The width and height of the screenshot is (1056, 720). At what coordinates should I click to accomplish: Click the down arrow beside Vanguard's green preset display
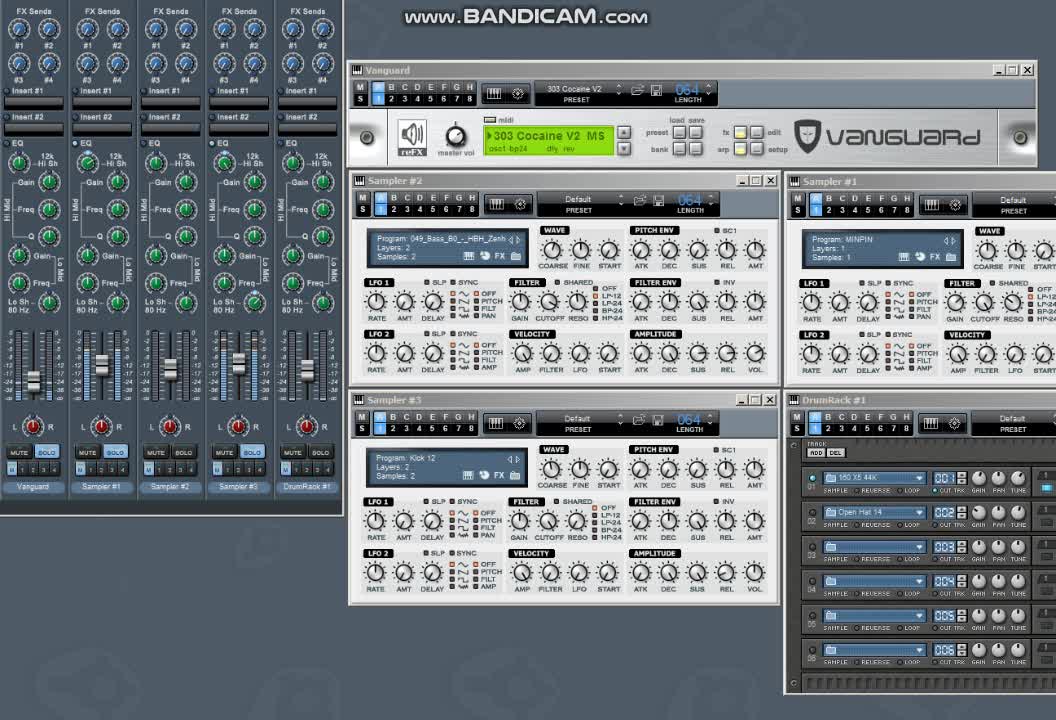pyautogui.click(x=624, y=149)
